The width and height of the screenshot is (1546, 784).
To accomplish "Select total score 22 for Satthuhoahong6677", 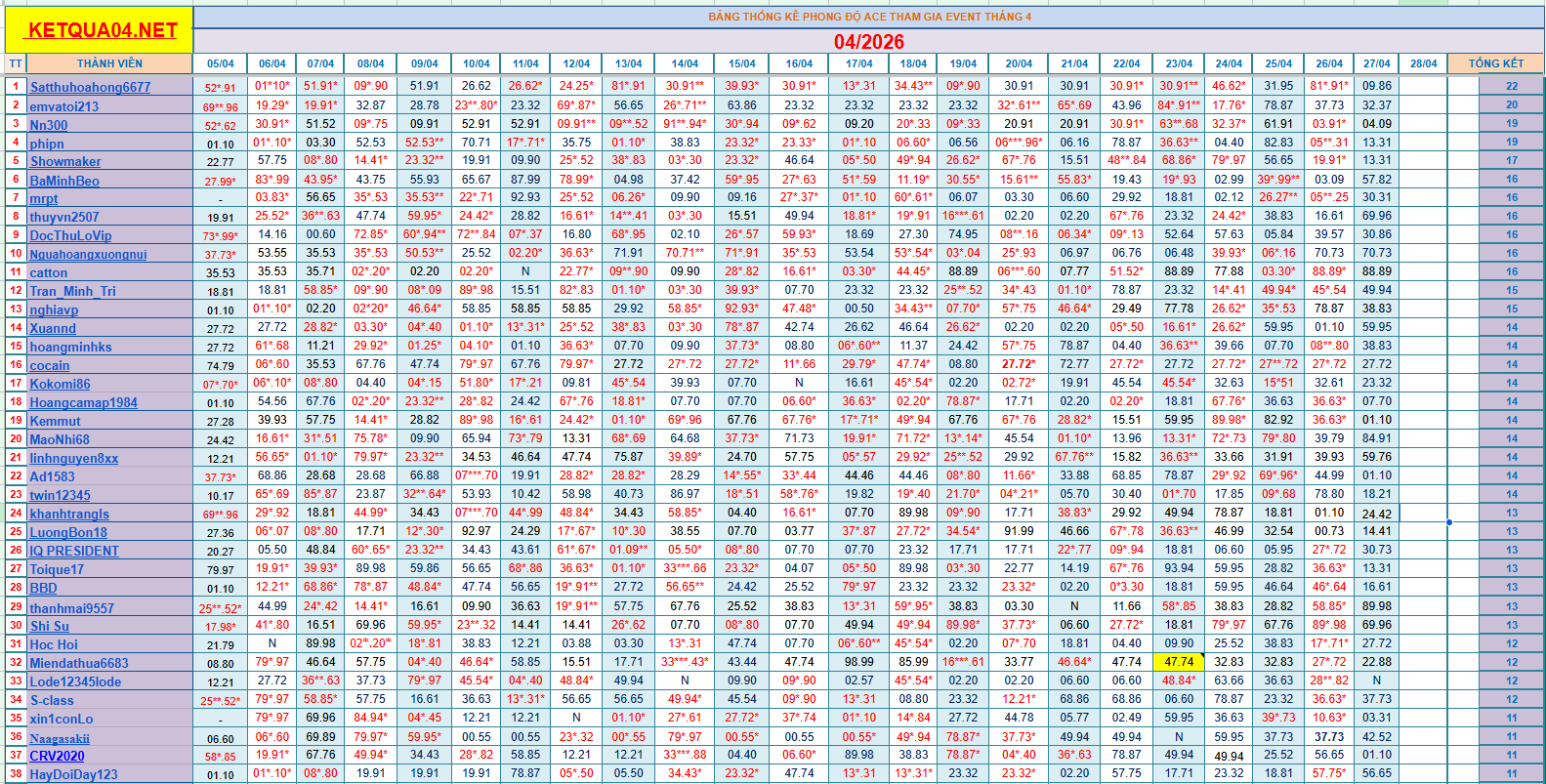I will (x=1512, y=87).
